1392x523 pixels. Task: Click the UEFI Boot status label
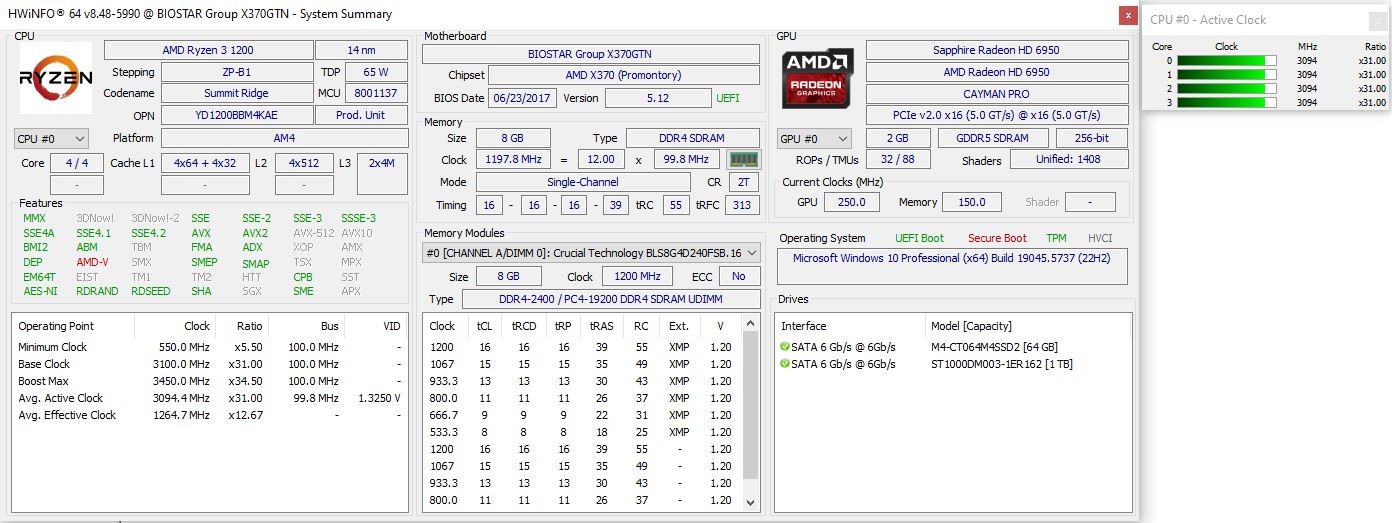point(918,238)
